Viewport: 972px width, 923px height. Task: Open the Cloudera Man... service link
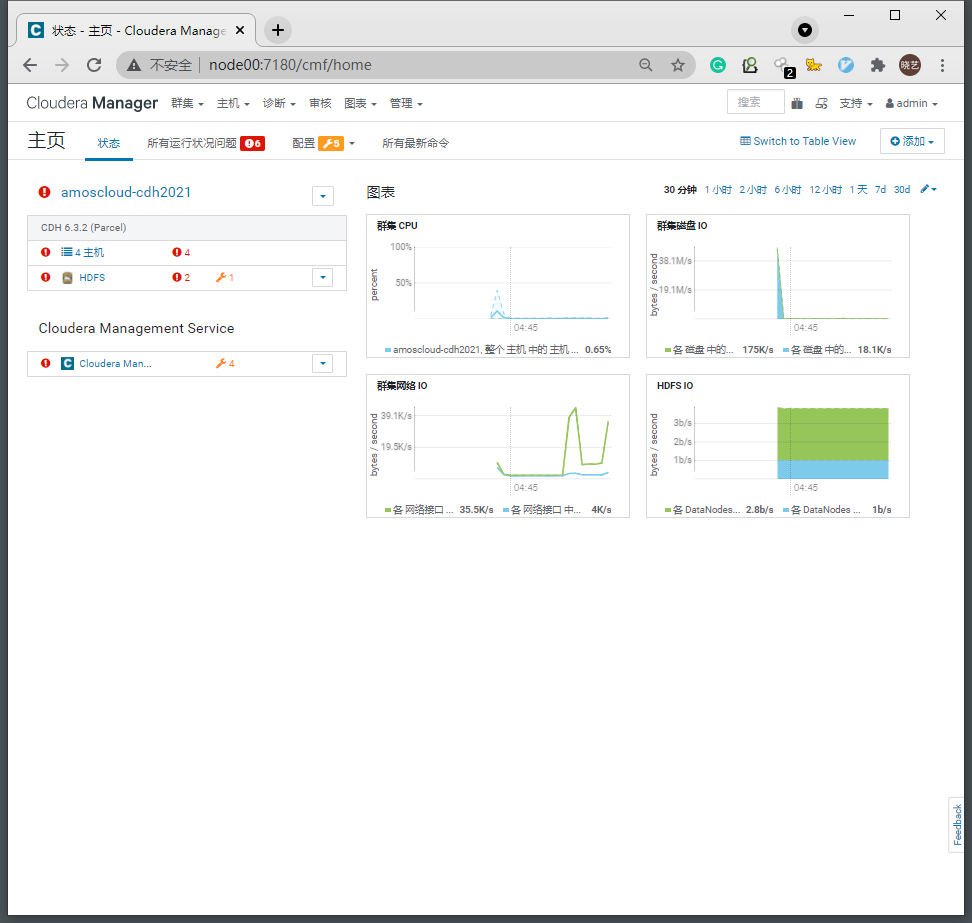115,364
